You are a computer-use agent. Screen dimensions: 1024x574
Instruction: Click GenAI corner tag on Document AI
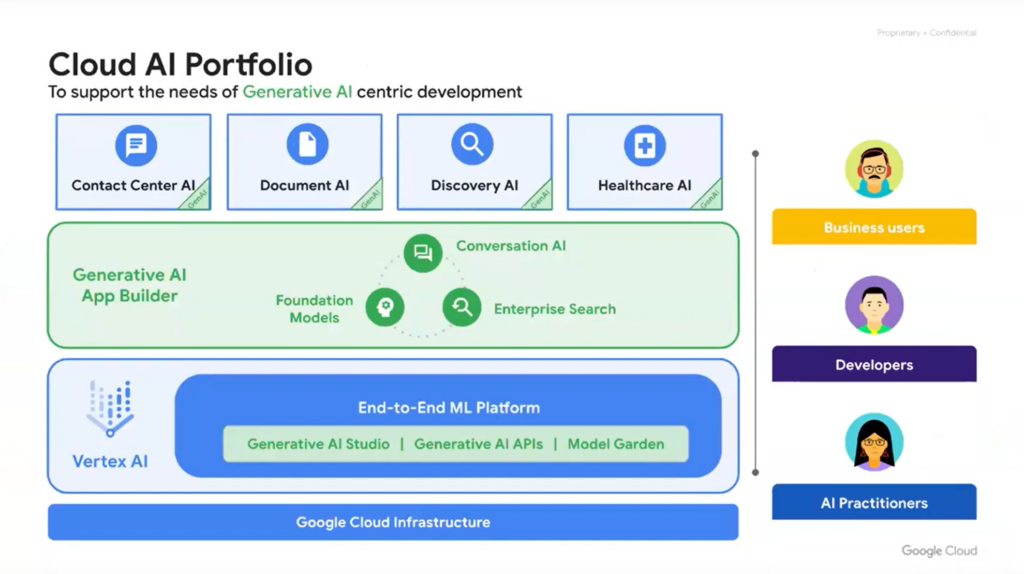click(369, 197)
